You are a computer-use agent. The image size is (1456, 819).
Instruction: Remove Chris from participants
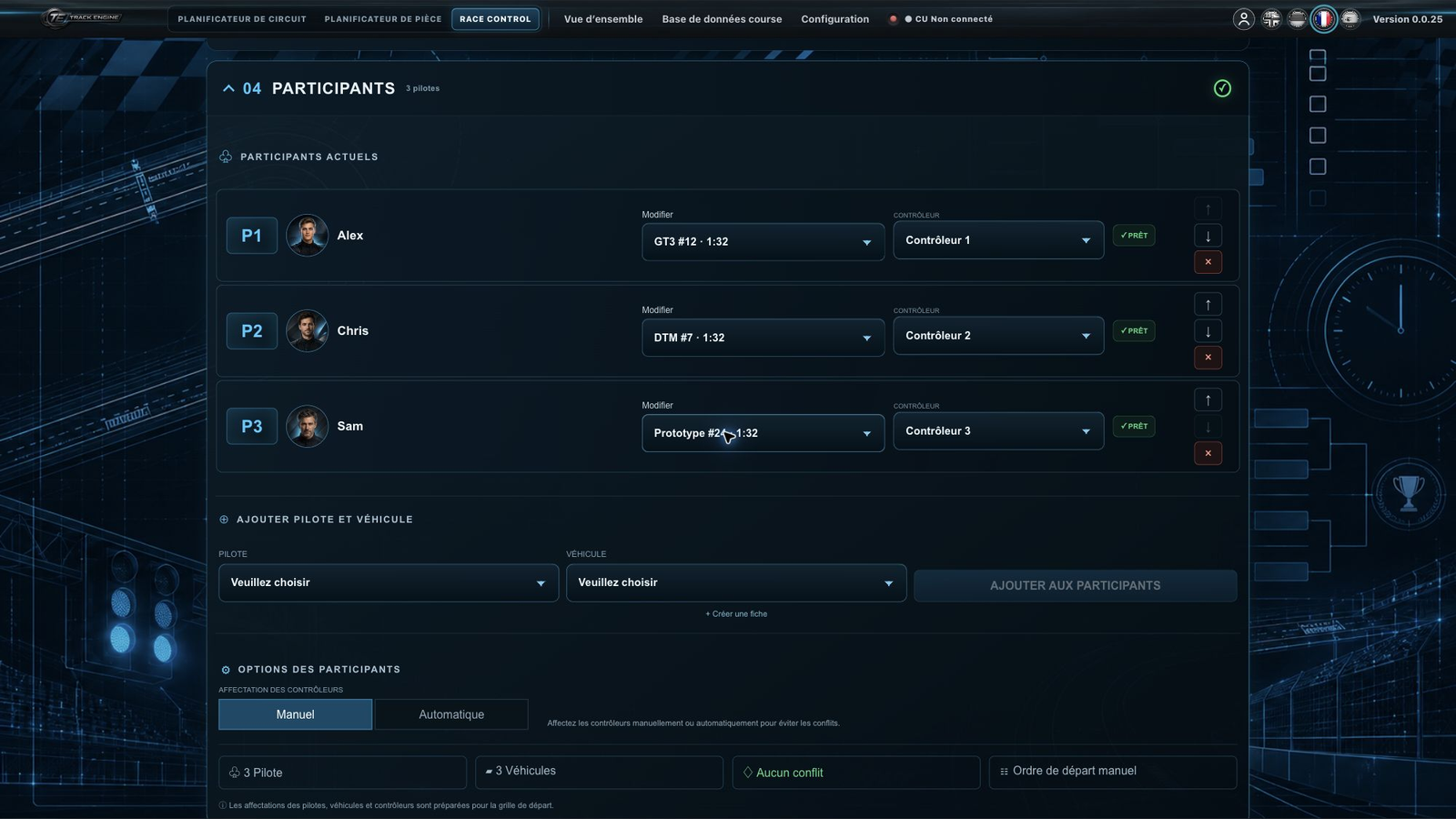coord(1208,358)
